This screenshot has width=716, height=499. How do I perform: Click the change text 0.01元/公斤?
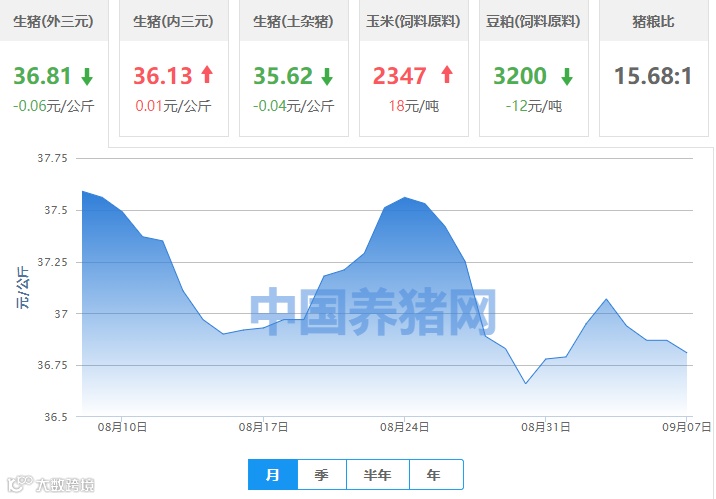coord(174,106)
